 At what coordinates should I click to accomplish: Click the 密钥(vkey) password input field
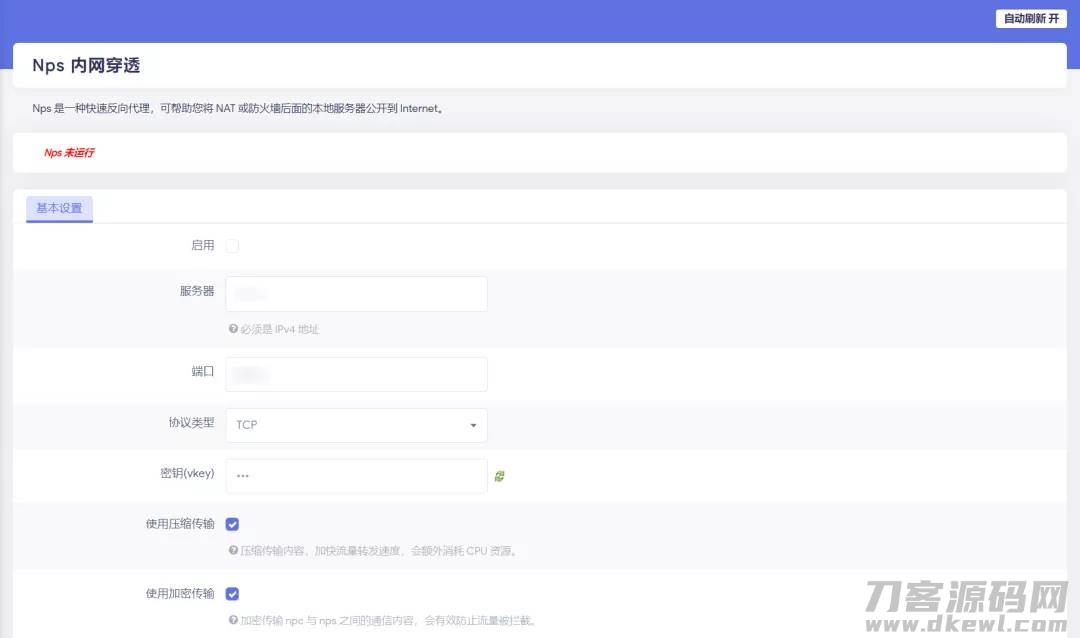pyautogui.click(x=356, y=476)
